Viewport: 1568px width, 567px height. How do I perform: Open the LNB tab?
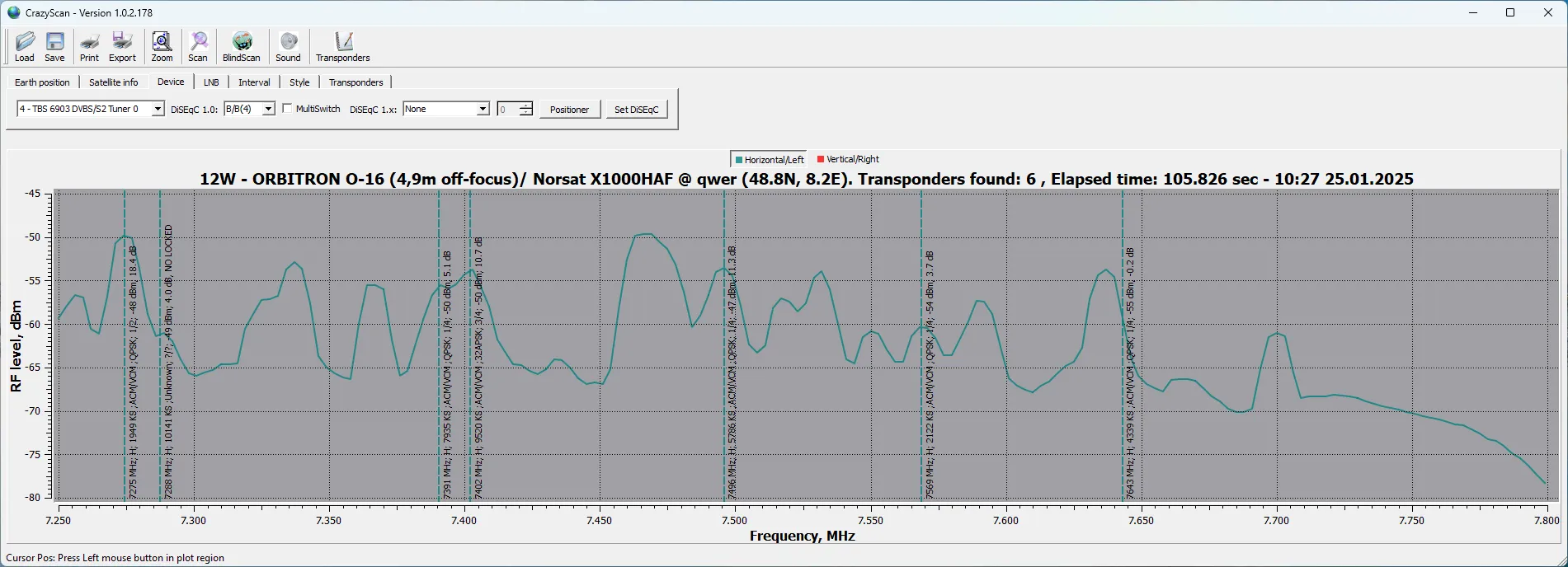tap(211, 82)
